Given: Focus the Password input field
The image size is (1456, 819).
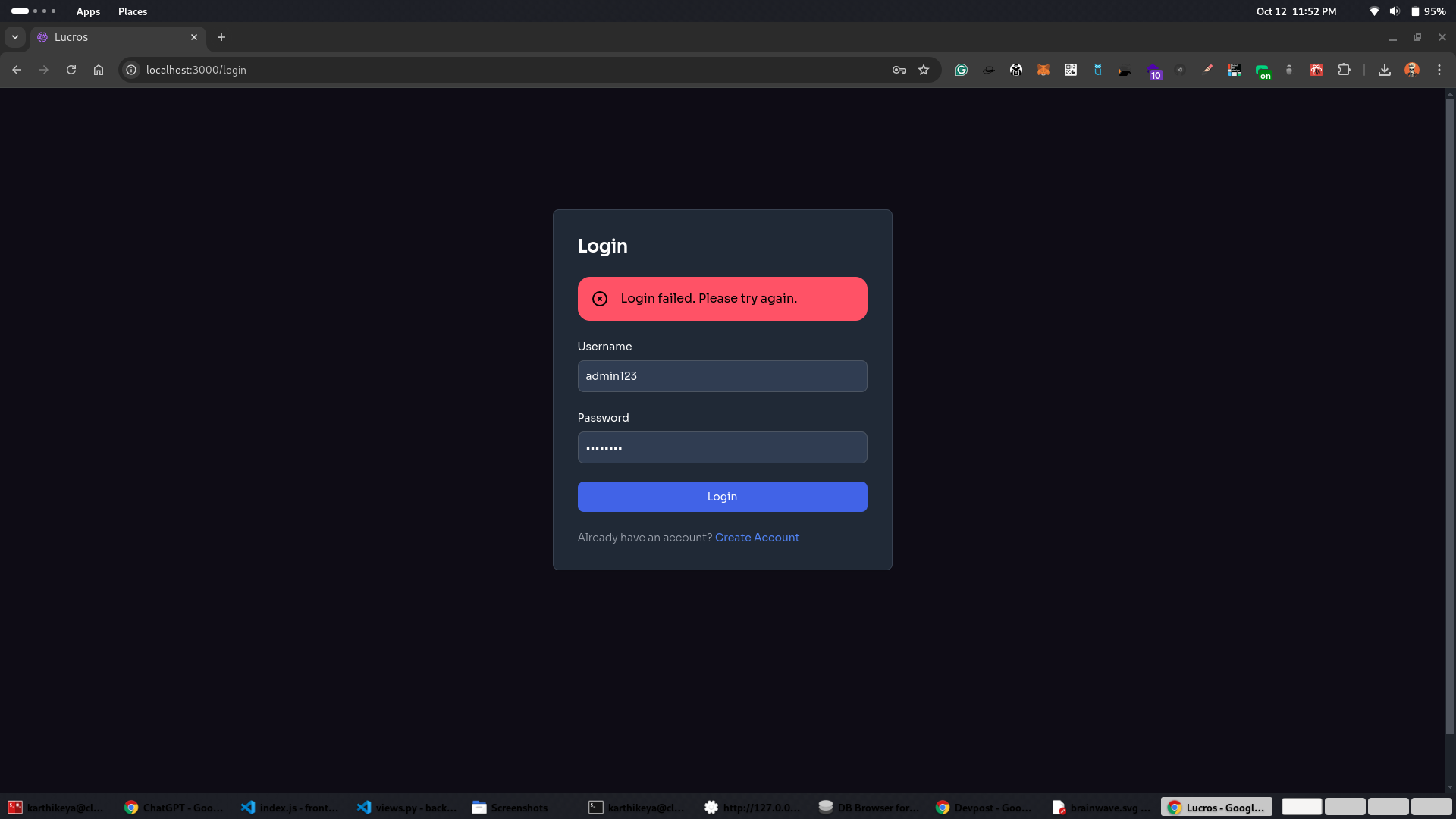Looking at the screenshot, I should 722,447.
